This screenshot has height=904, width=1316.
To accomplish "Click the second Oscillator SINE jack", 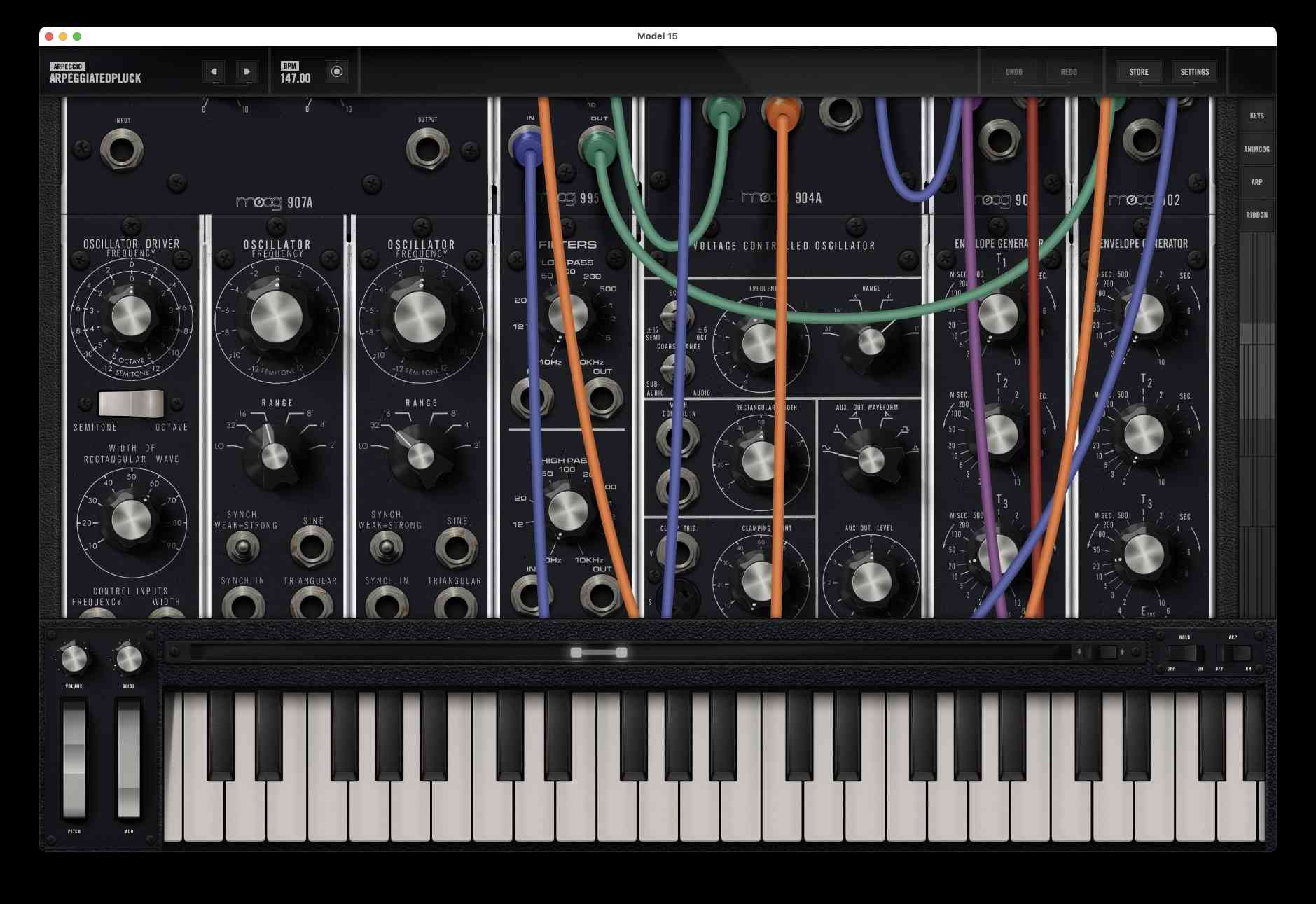I will pos(457,546).
